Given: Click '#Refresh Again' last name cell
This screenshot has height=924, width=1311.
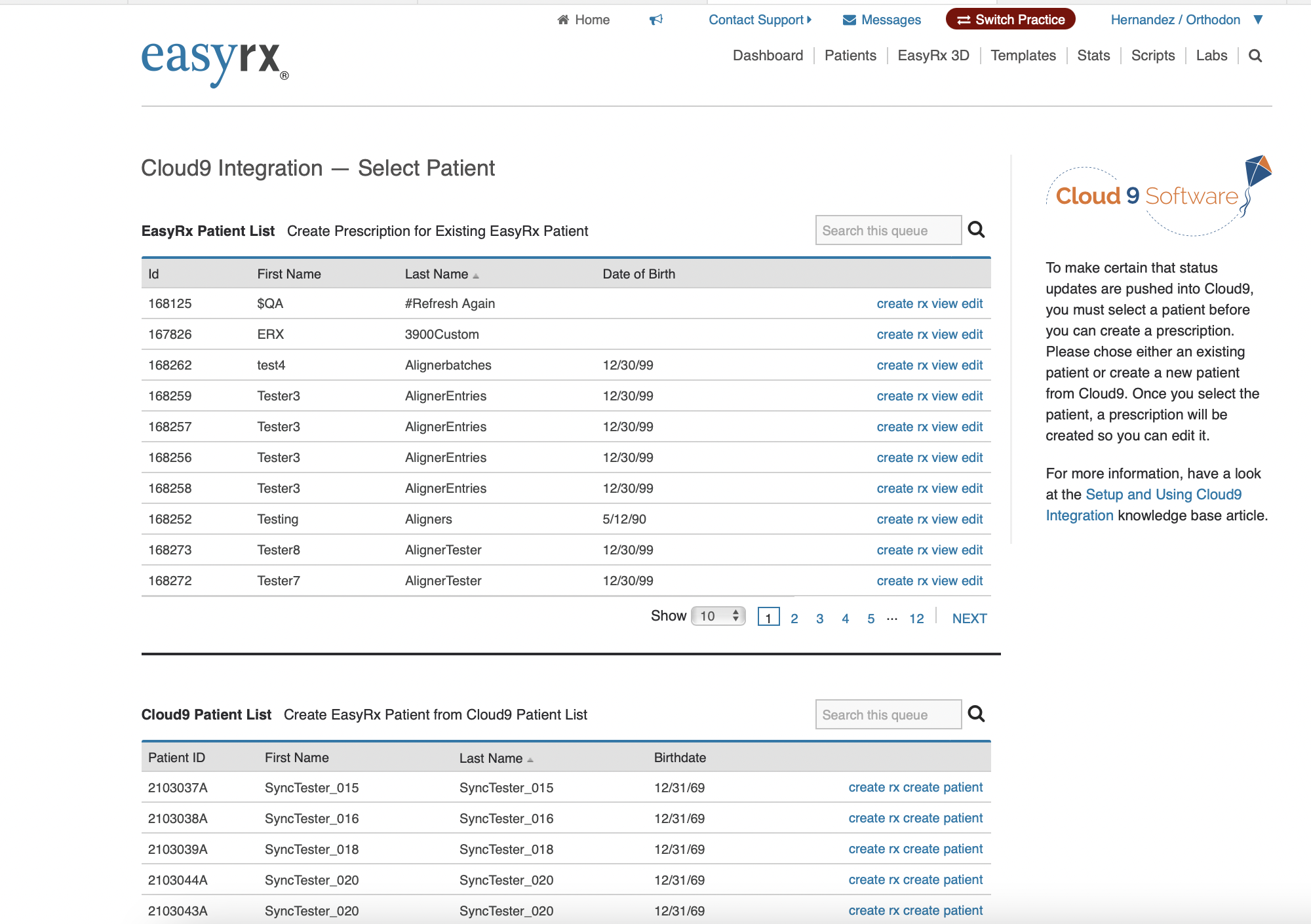Looking at the screenshot, I should (450, 303).
